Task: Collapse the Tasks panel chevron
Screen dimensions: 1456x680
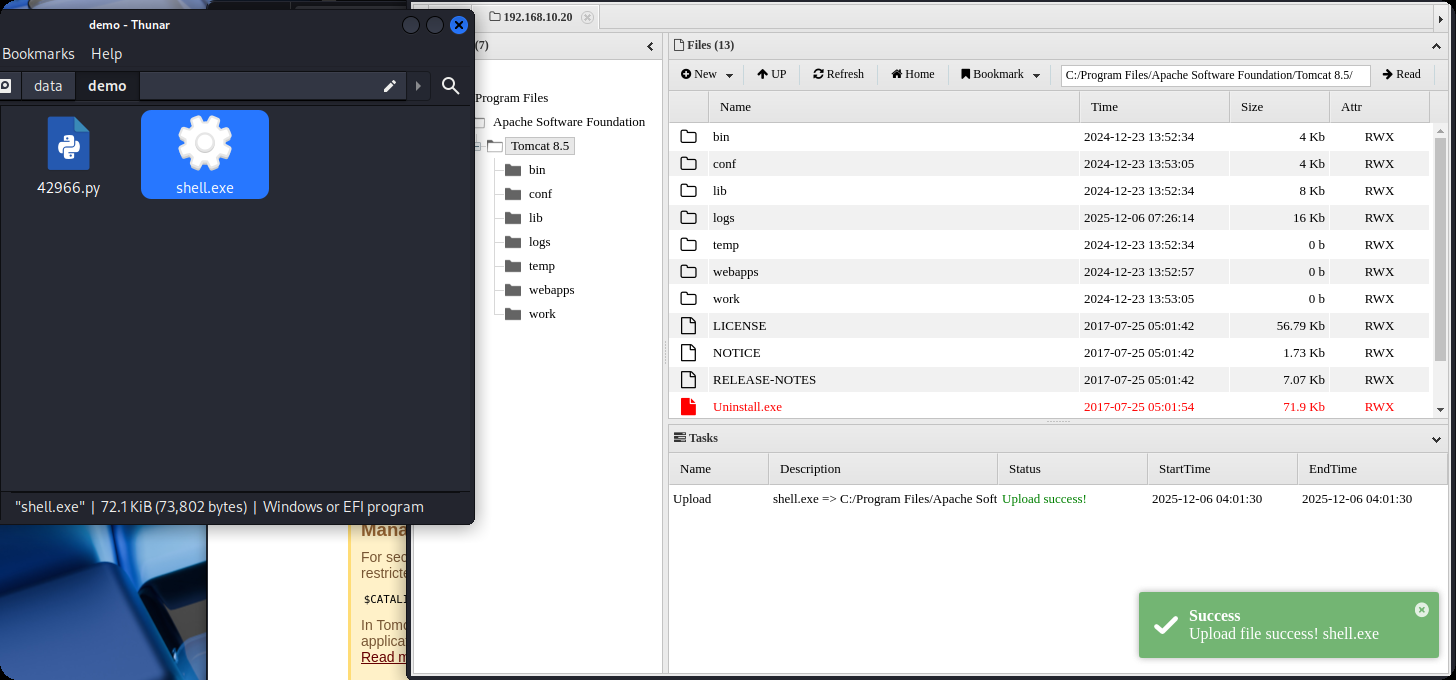Action: click(1437, 438)
